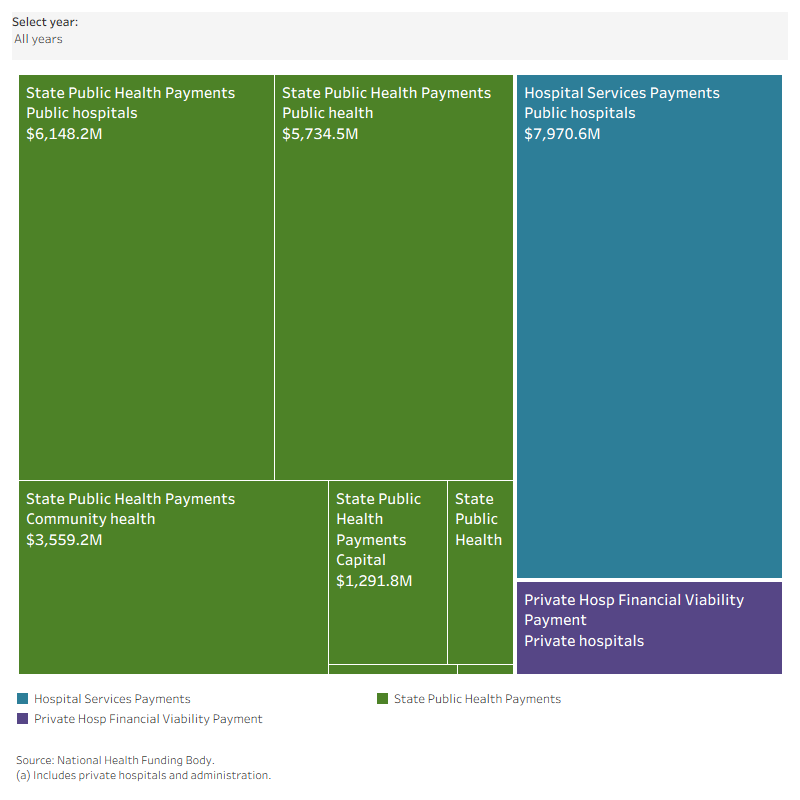Select the Community health $3,559.2M tile

point(173,577)
